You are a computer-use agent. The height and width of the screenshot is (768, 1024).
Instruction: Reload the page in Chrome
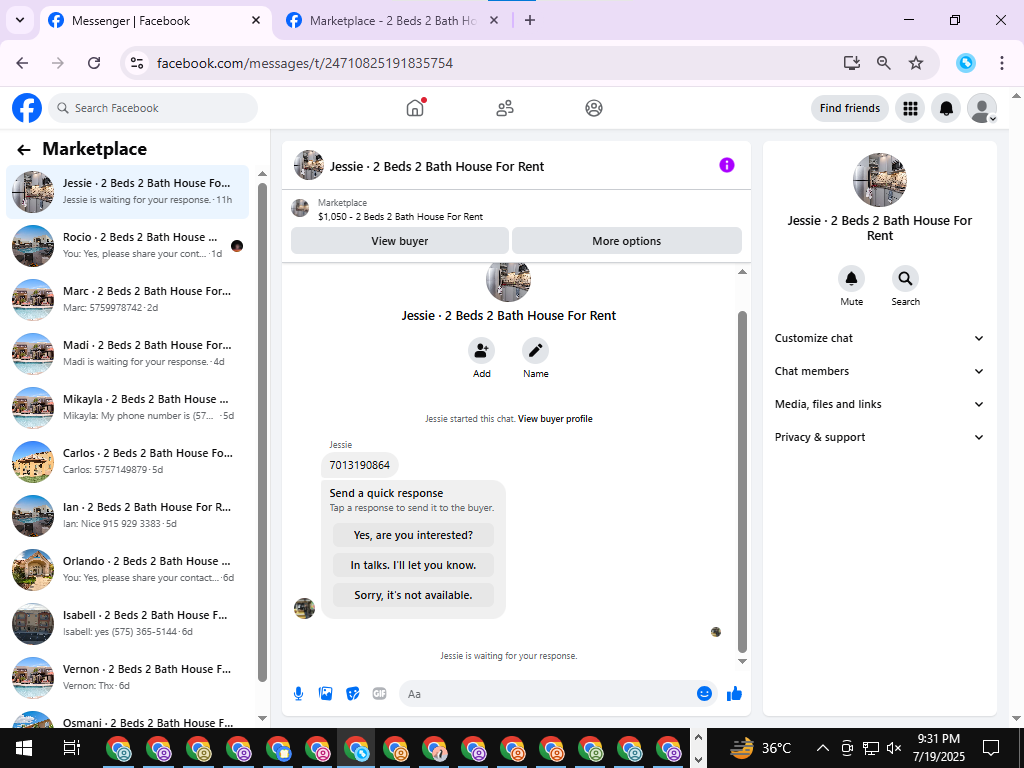point(94,63)
